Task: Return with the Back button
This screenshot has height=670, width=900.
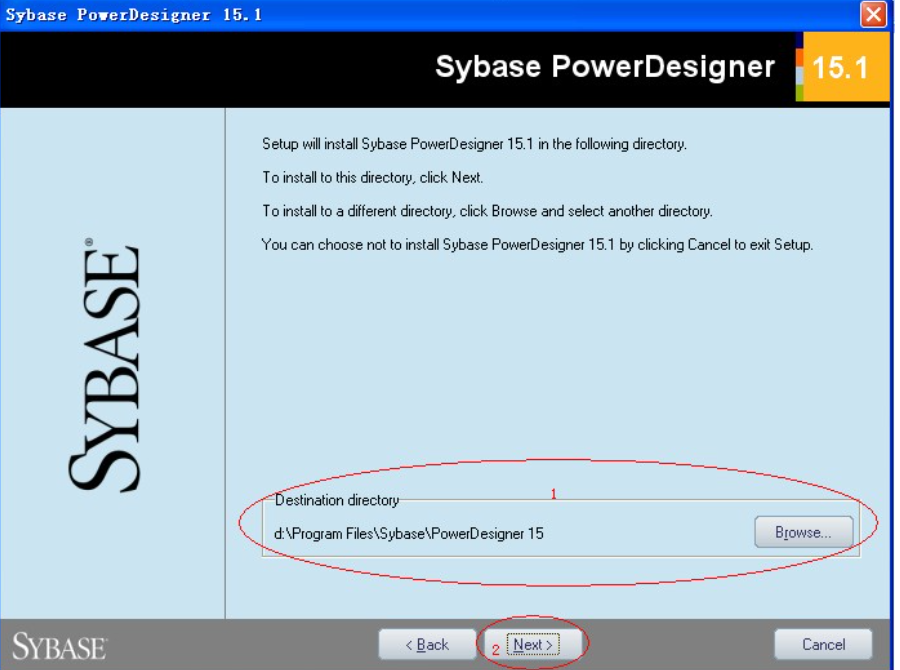Action: [427, 644]
